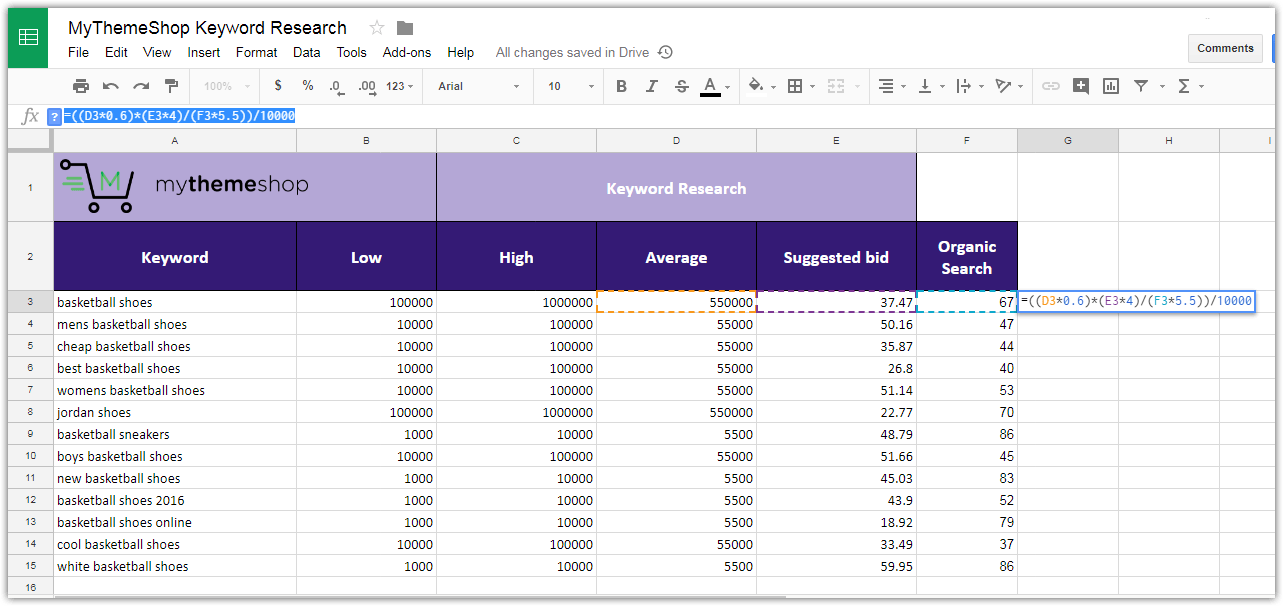The width and height of the screenshot is (1283, 606).
Task: Select column G header
Action: pos(1068,141)
